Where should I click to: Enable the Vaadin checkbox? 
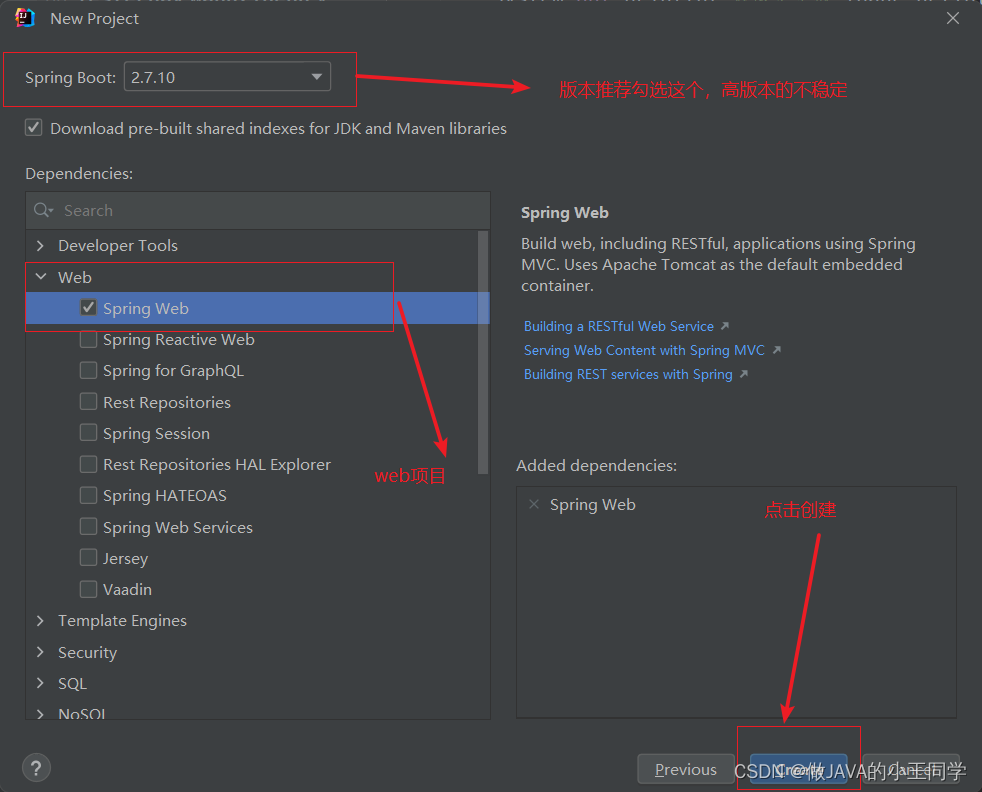pyautogui.click(x=88, y=589)
